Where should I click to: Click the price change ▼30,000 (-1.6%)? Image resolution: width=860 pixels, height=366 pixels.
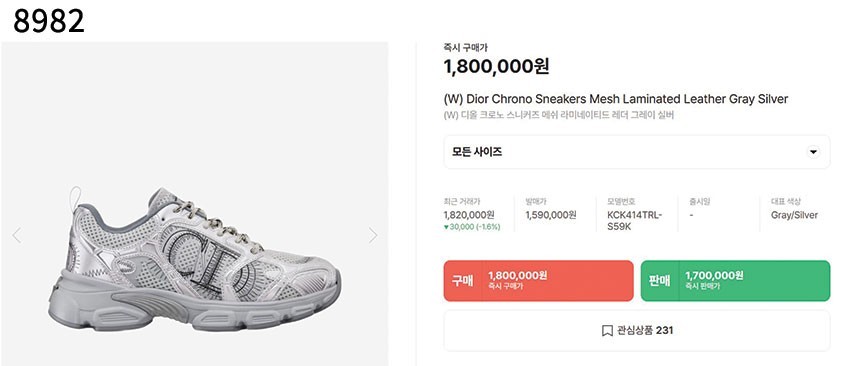[472, 227]
